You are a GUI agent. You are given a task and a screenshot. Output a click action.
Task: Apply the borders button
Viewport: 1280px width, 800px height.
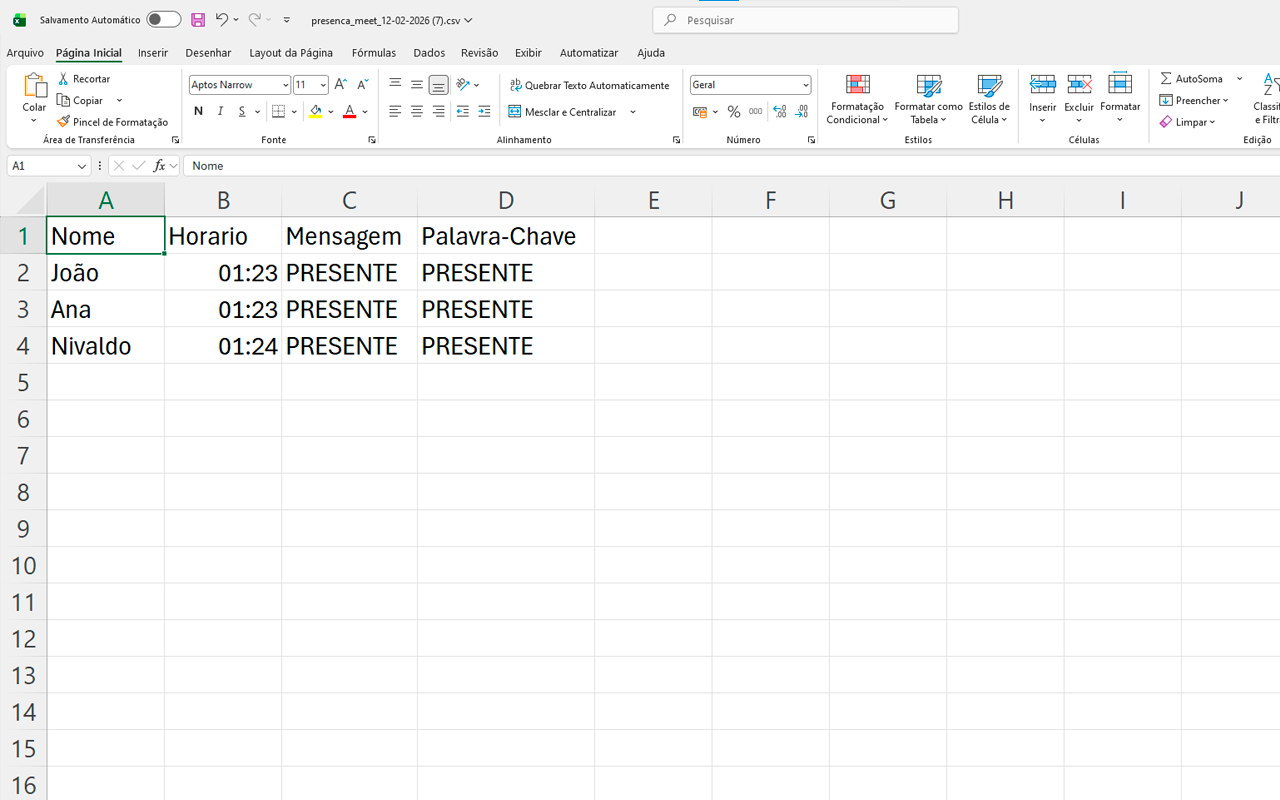coord(279,112)
